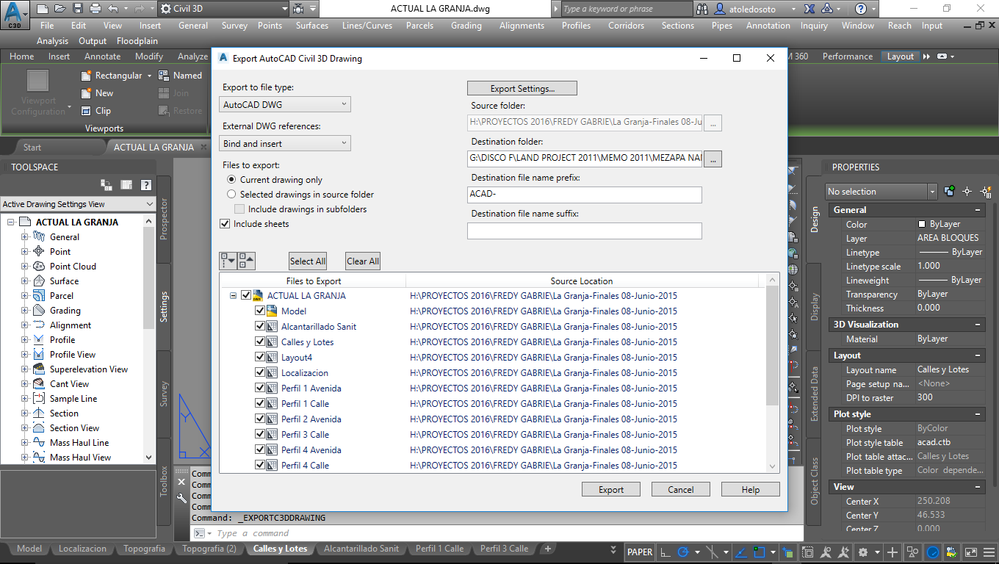Click the Redo arrow icon
Screen dimensions: 999x564
click(141, 9)
